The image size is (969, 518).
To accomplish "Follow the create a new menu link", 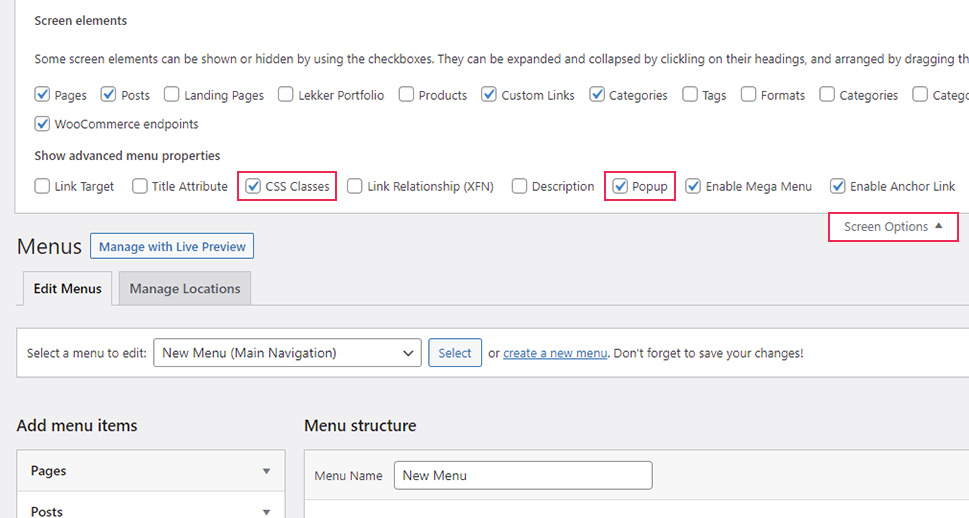I will pos(555,353).
